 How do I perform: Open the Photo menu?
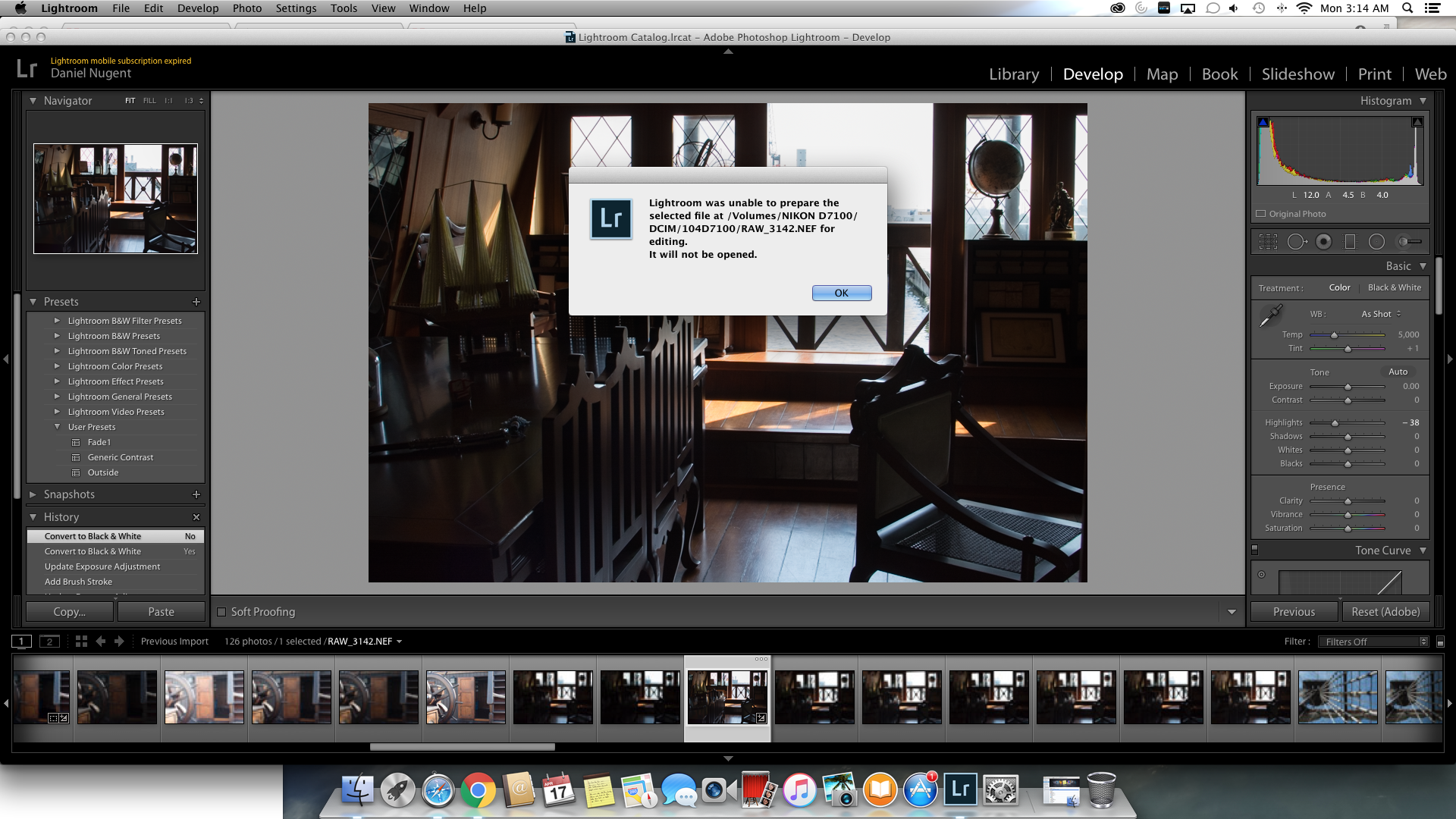(x=247, y=8)
